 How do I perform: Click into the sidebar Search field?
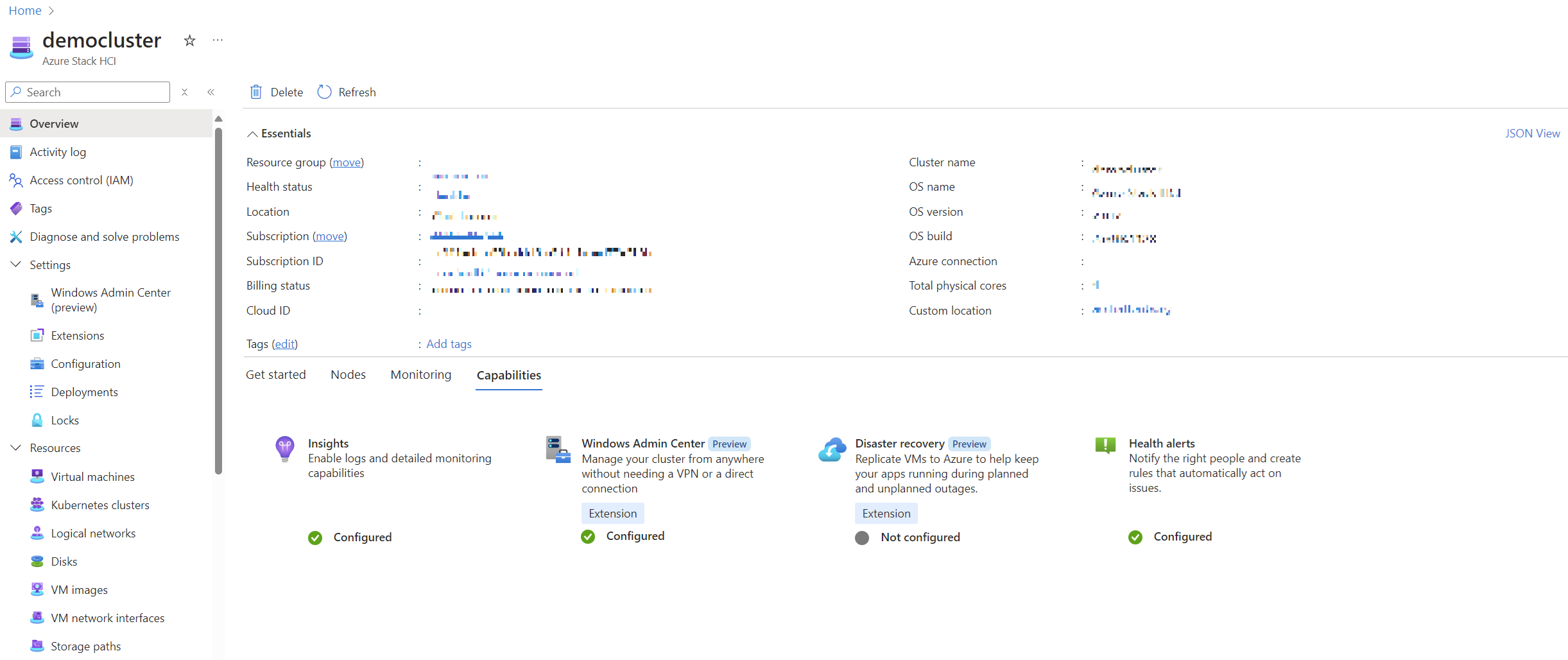[88, 92]
